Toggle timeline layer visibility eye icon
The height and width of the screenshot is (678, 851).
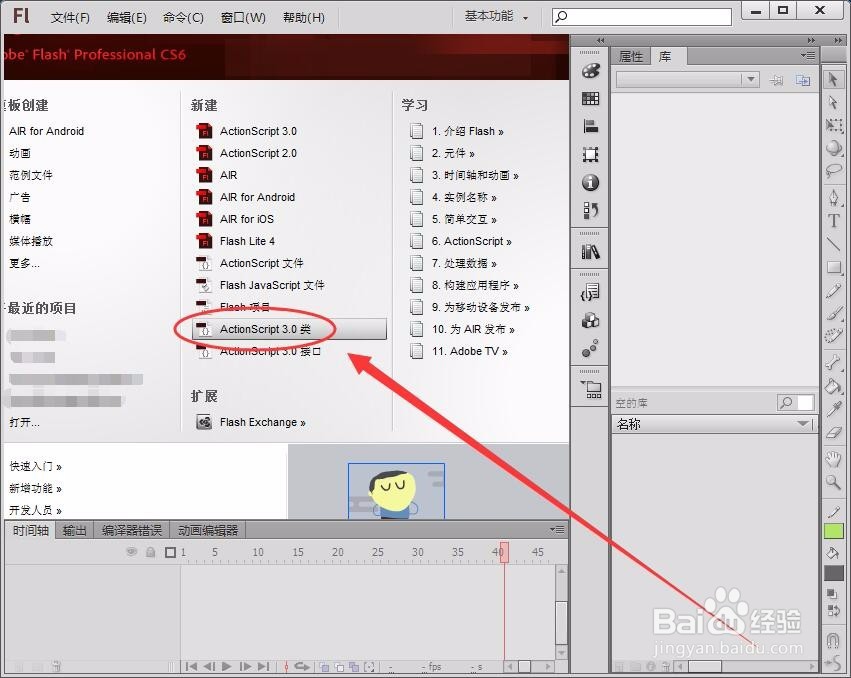point(131,552)
